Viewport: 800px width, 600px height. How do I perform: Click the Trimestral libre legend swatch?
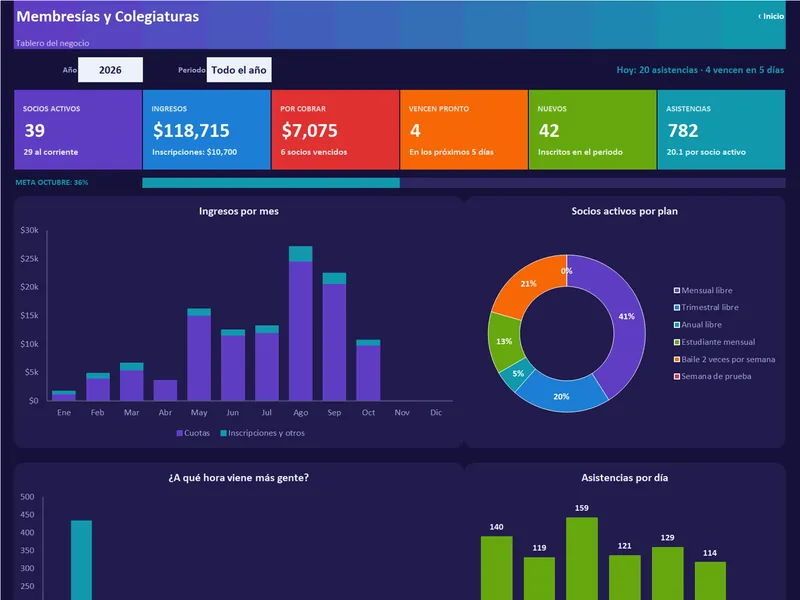tap(677, 307)
